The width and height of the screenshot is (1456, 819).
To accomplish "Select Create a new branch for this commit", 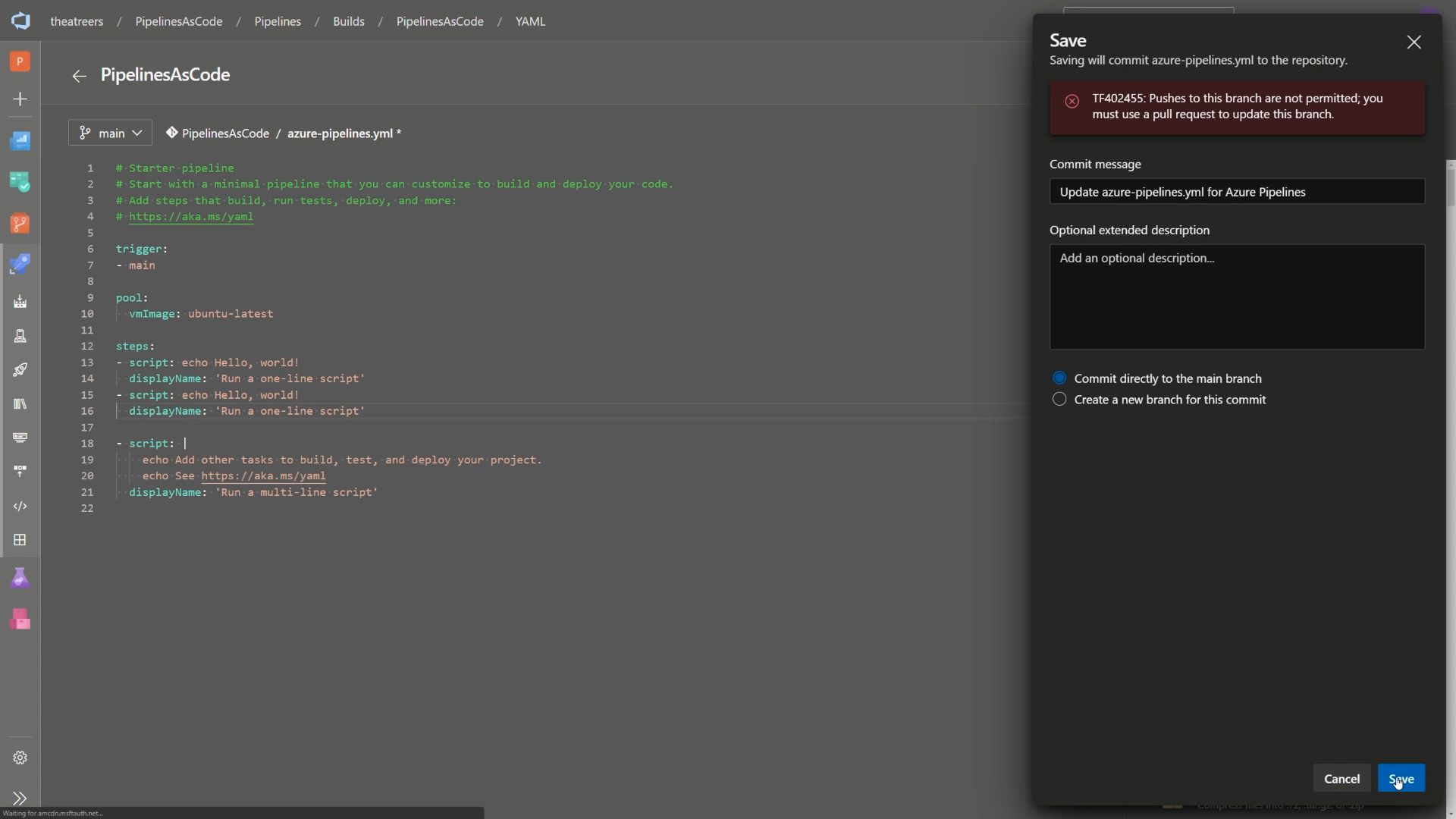I will [x=1059, y=399].
